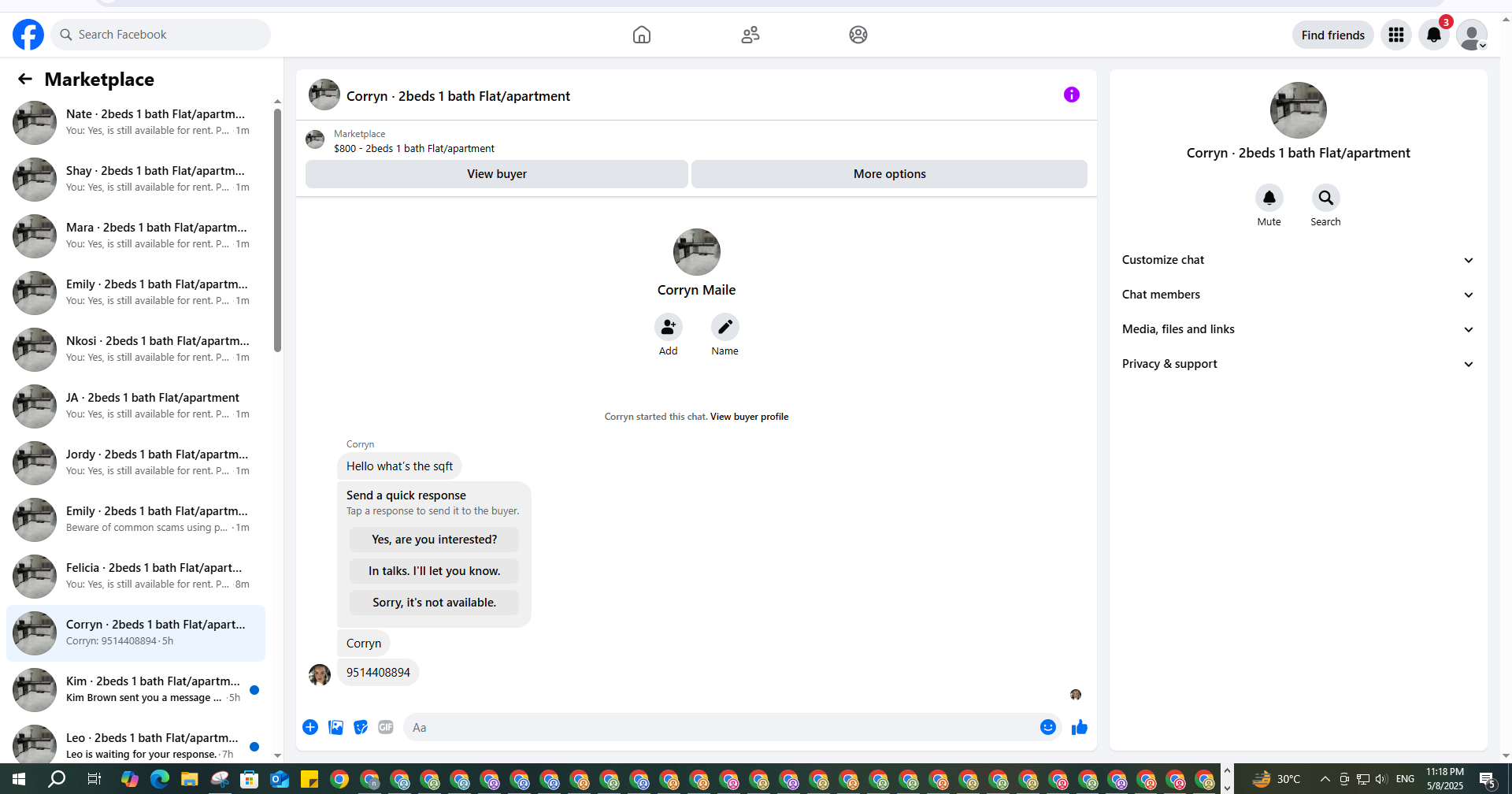1512x794 pixels.
Task: Click the chat list vertical scrollbar
Action: [277, 230]
